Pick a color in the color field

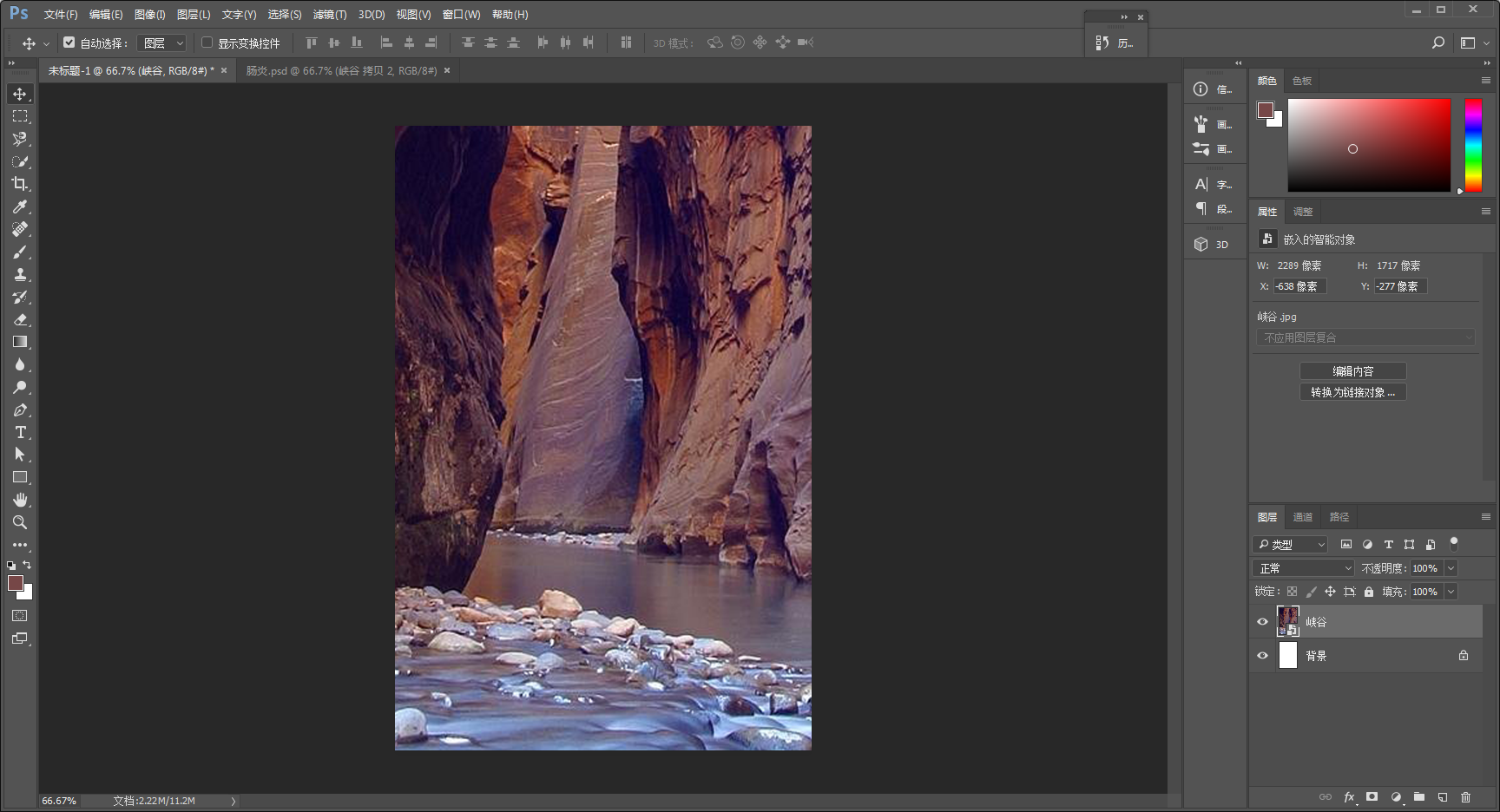click(x=1369, y=145)
